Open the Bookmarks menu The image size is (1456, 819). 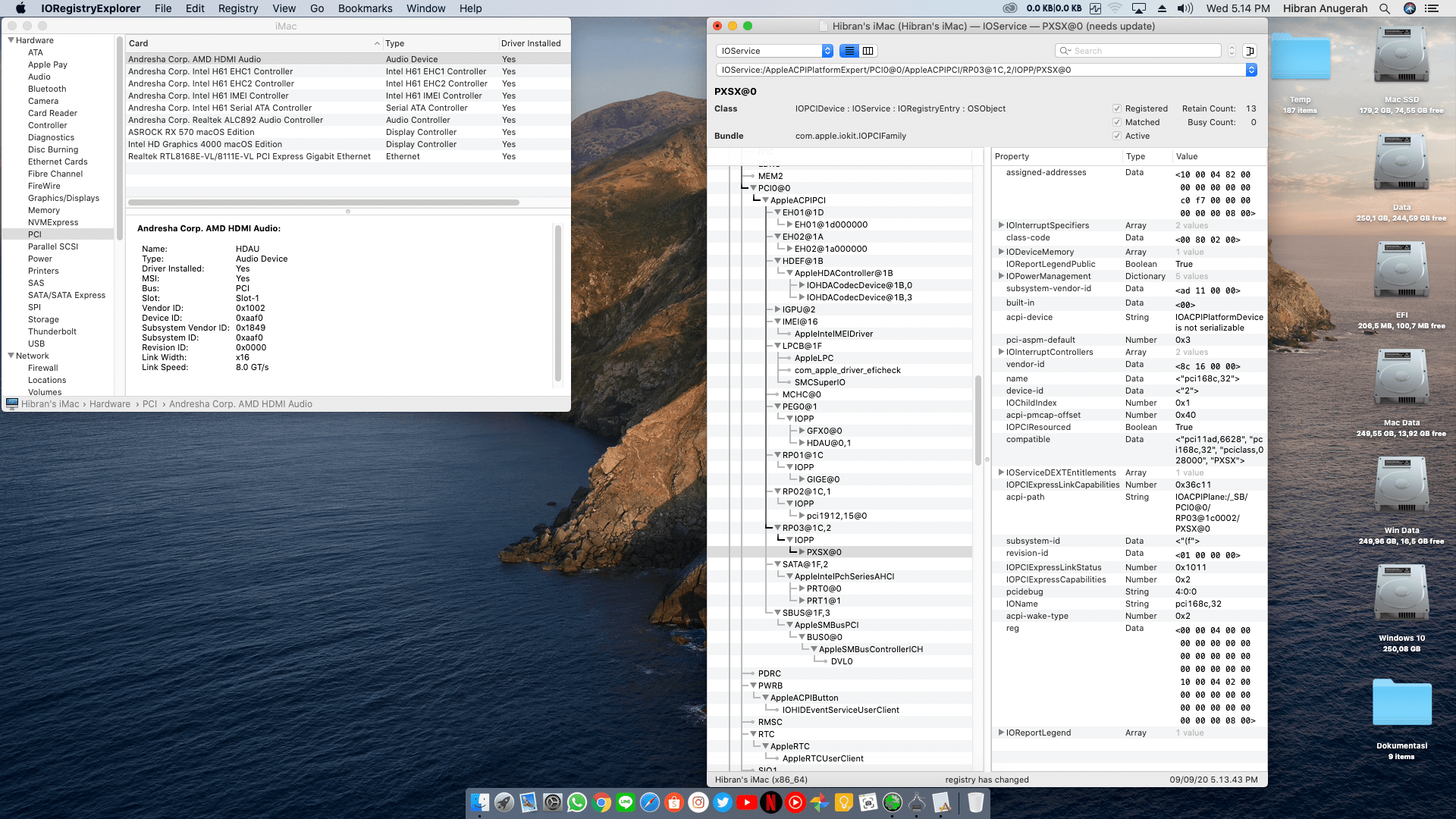[x=365, y=8]
